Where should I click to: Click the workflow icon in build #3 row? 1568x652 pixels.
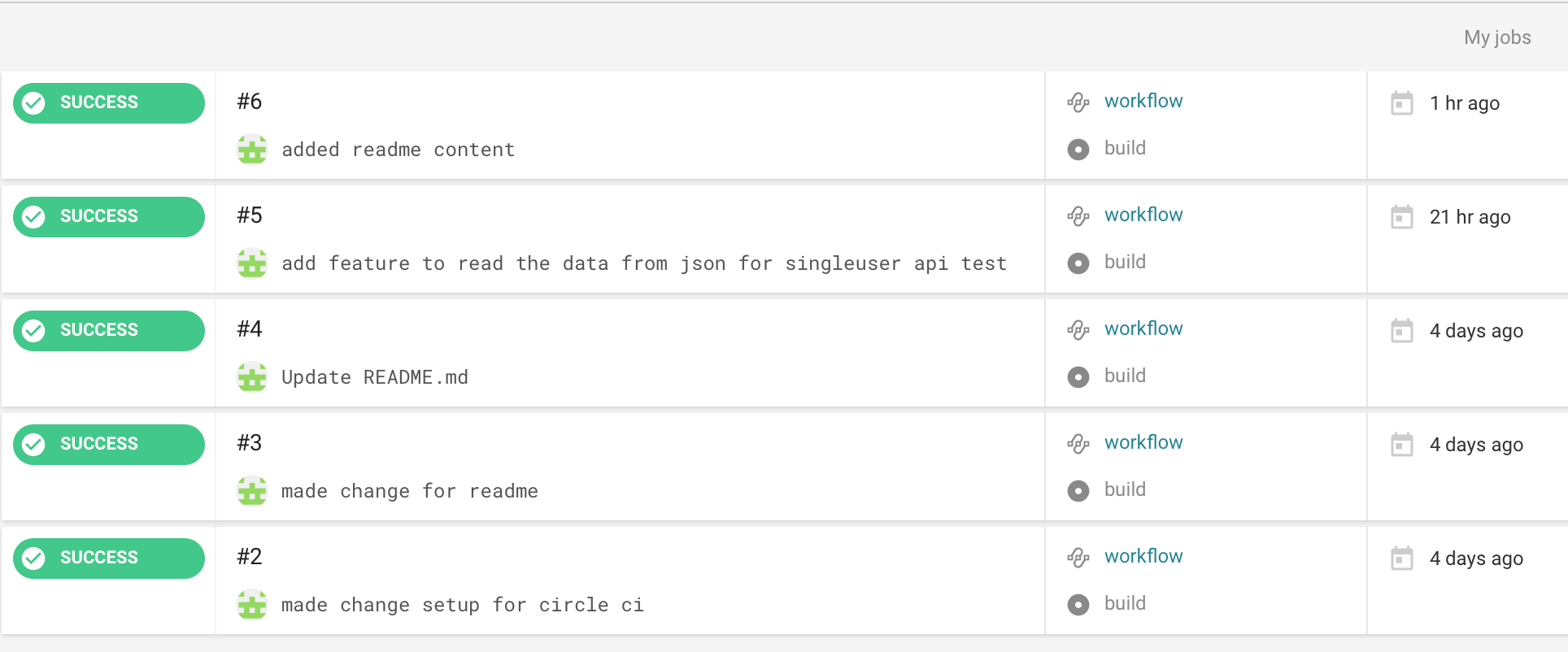pyautogui.click(x=1078, y=444)
